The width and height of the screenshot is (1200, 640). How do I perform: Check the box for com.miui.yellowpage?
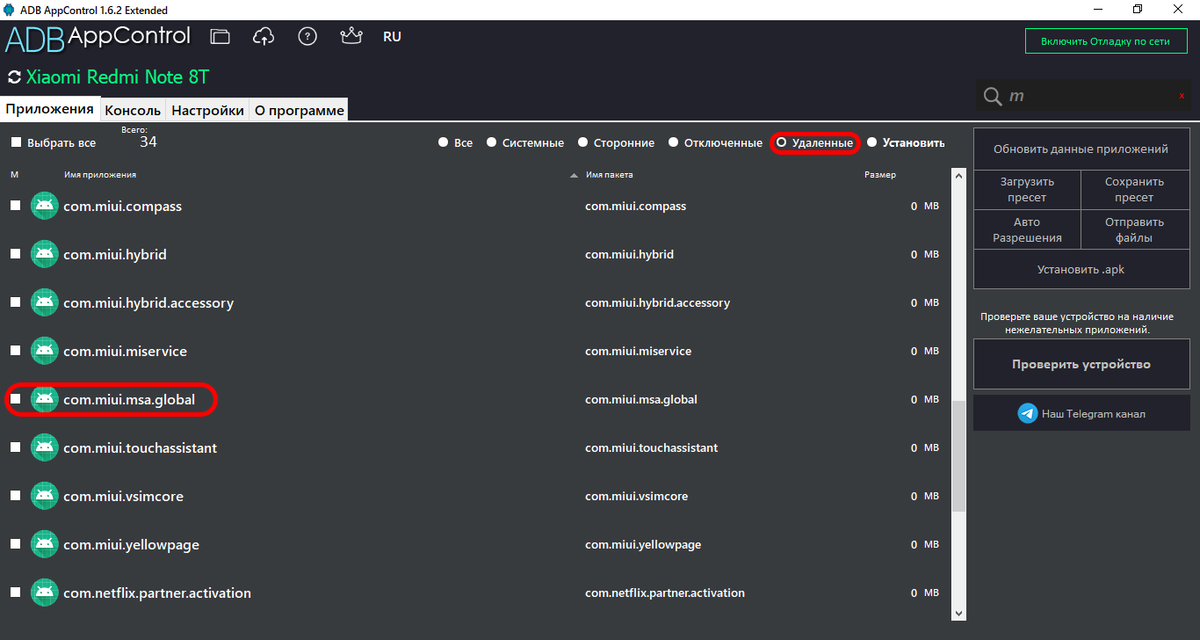15,544
